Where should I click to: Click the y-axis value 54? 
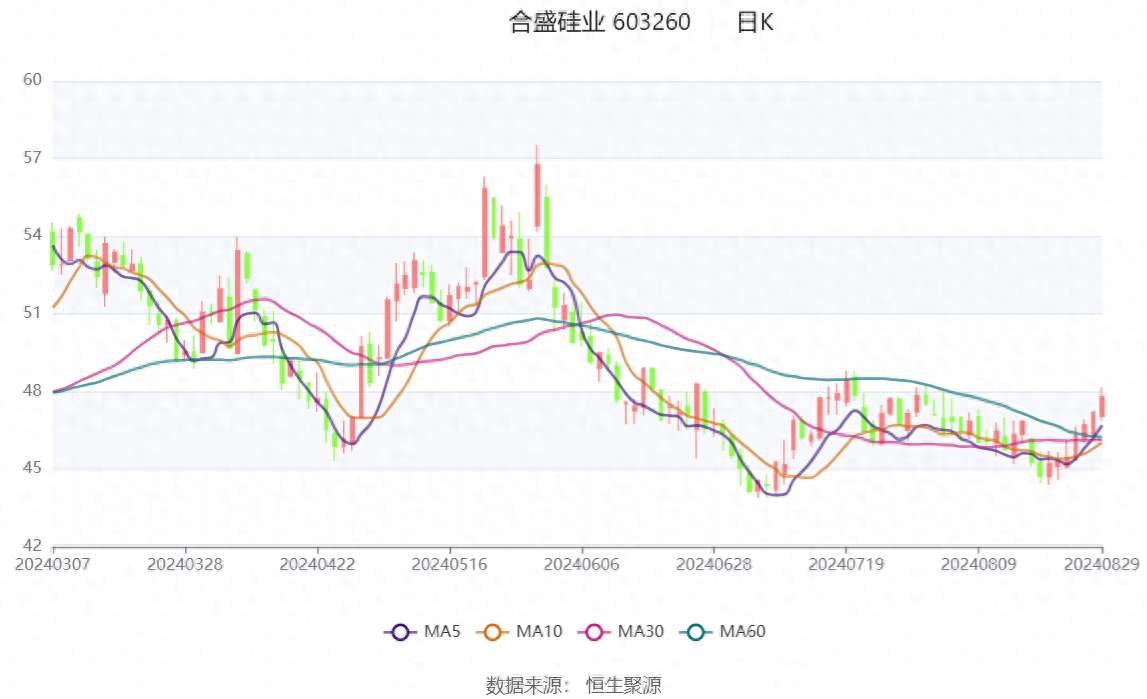click(32, 235)
